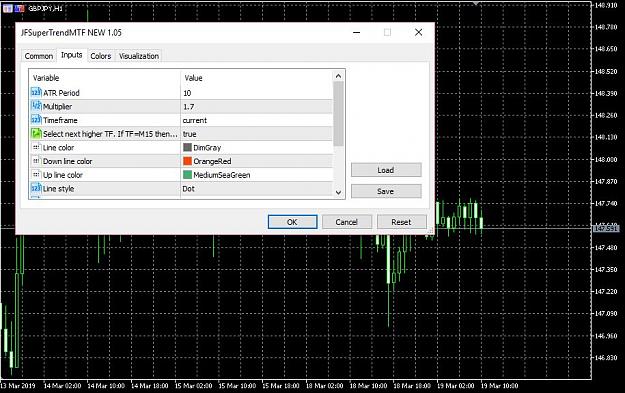Load a saved input preset
Screen dimensions: 625x393
click(386, 170)
